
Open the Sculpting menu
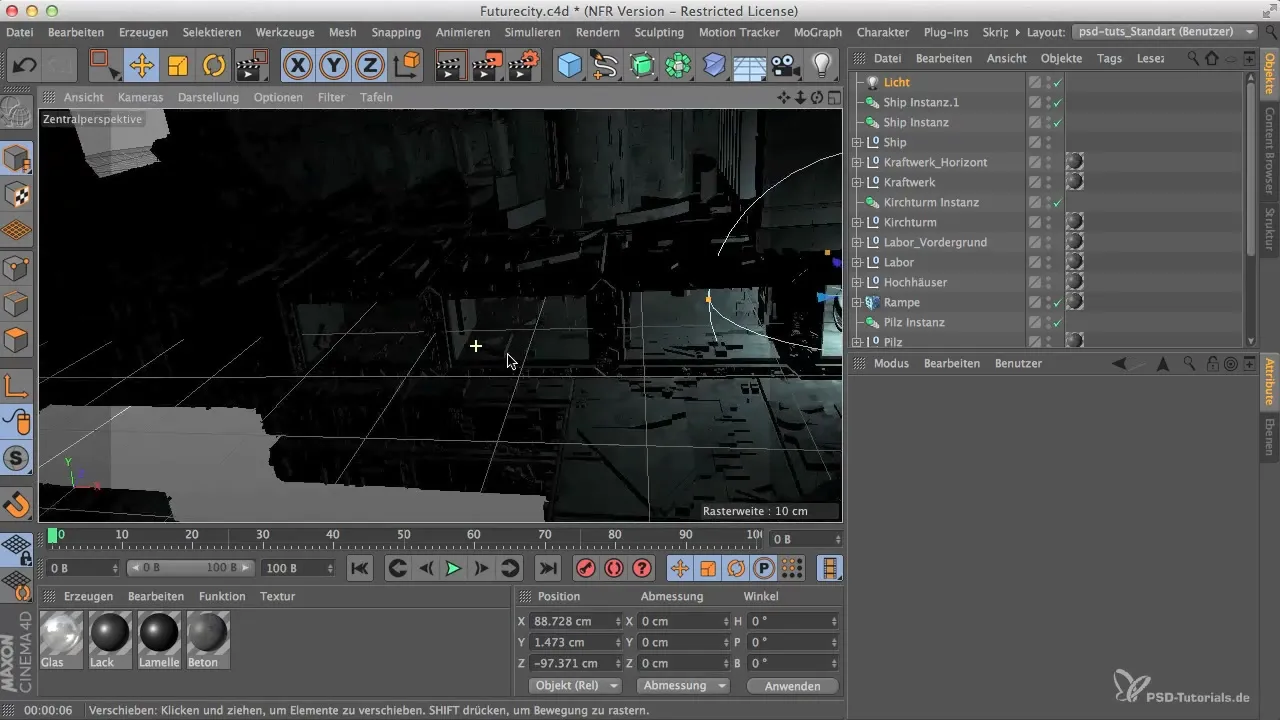(659, 32)
